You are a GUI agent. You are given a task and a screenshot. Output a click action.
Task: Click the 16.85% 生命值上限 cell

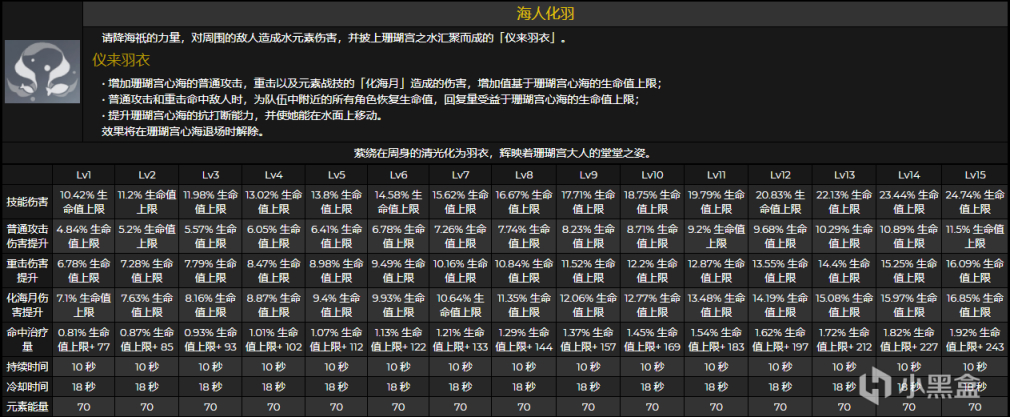point(976,305)
